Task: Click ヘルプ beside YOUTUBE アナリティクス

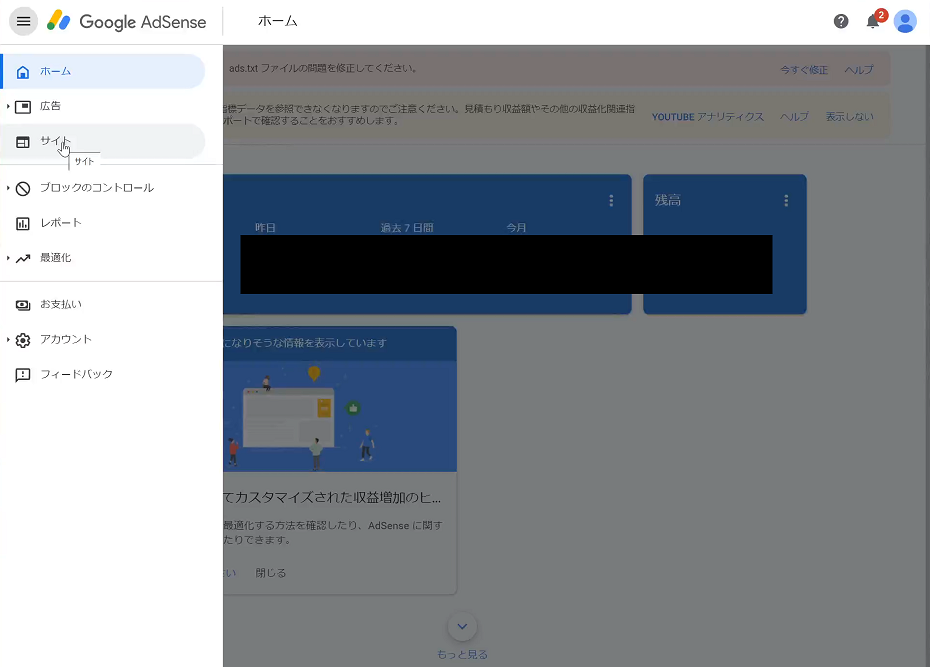Action: pos(794,117)
